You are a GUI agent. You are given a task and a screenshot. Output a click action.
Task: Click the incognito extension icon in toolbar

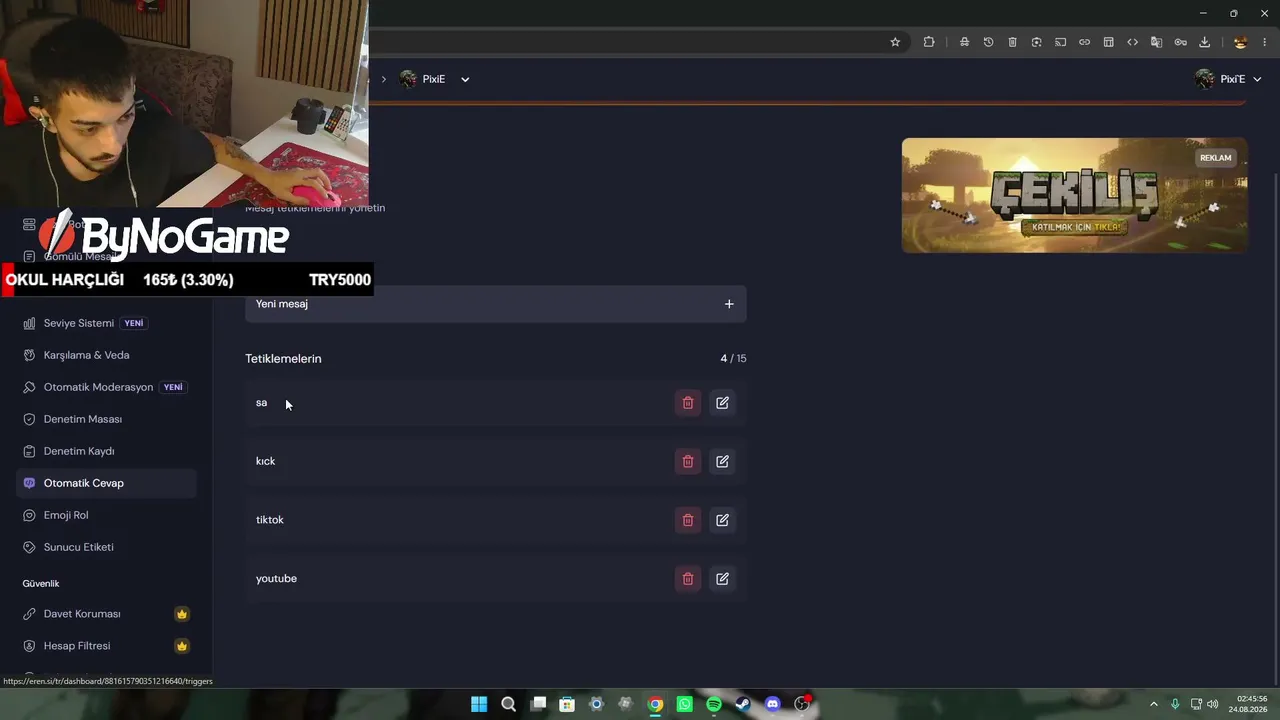[964, 42]
